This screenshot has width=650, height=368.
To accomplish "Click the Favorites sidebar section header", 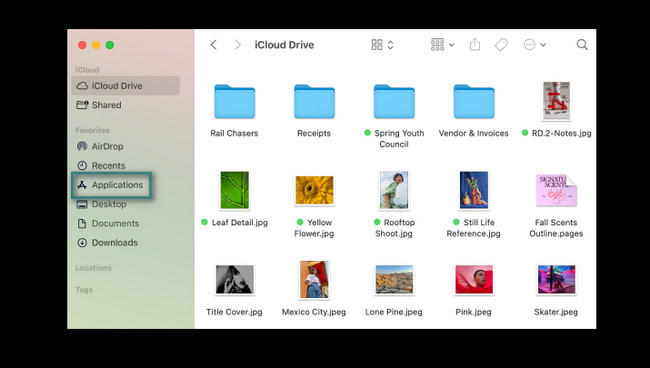I will [x=92, y=130].
